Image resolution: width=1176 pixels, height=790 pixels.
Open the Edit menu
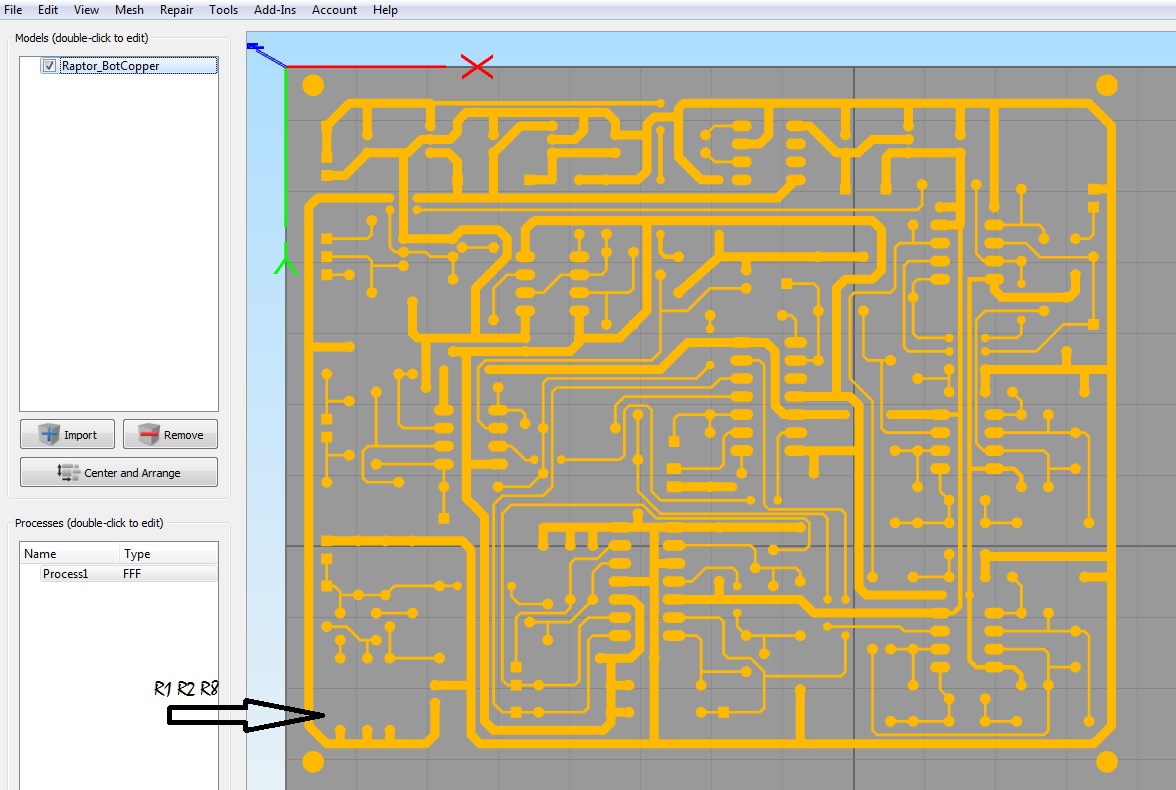click(48, 10)
